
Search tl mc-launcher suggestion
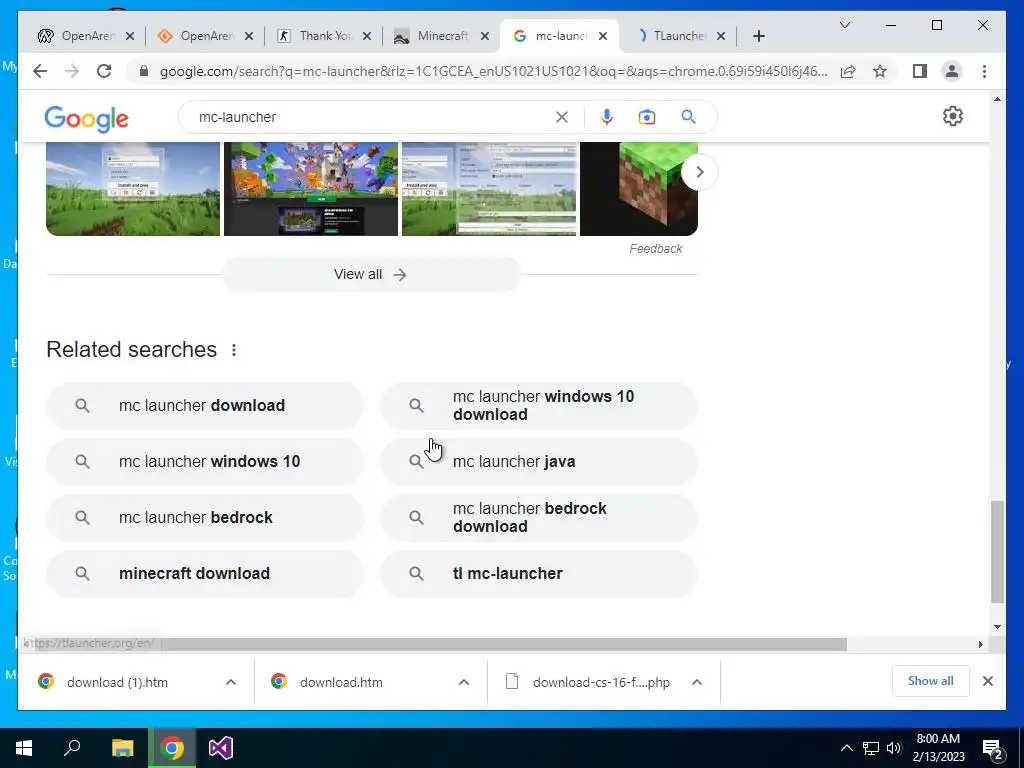pyautogui.click(x=539, y=573)
